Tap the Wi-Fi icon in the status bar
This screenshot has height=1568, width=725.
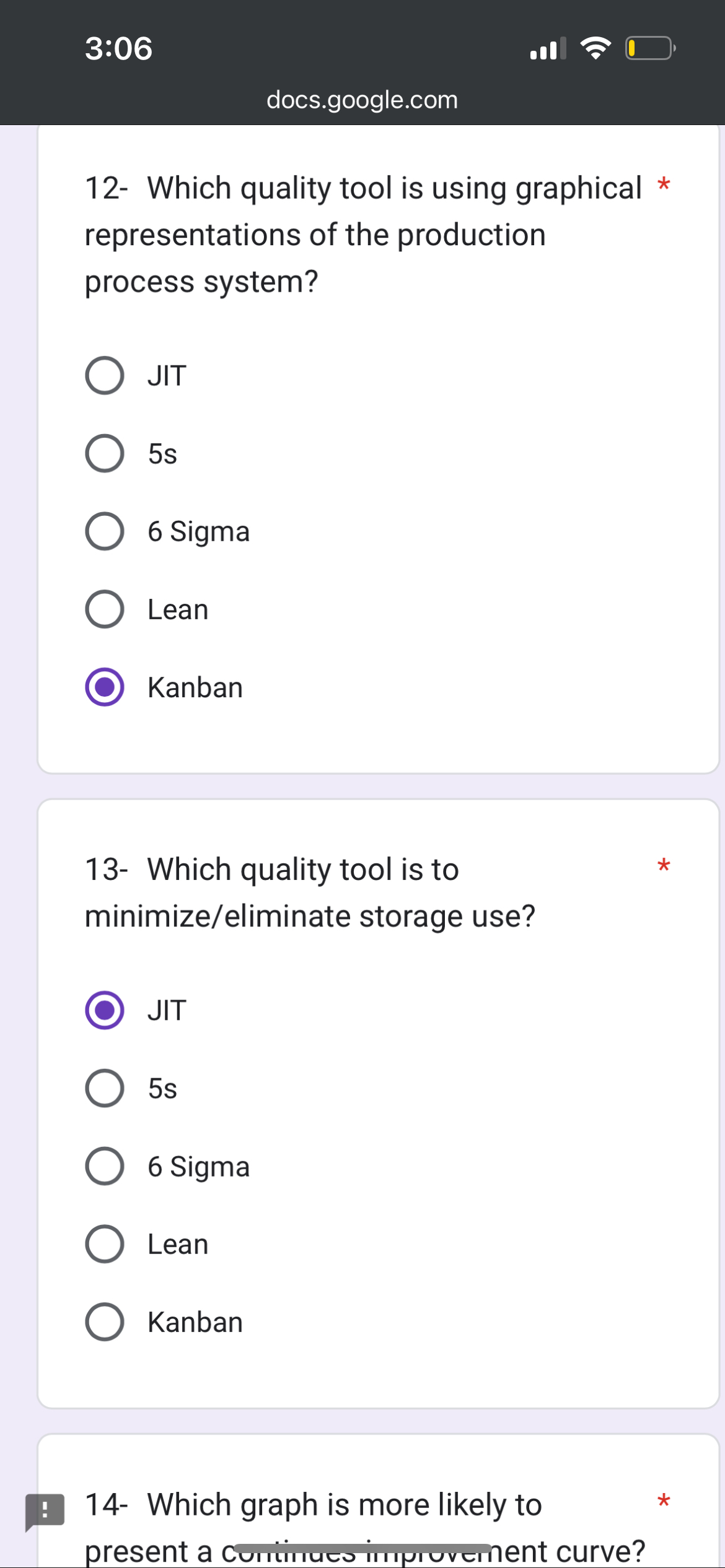[595, 48]
